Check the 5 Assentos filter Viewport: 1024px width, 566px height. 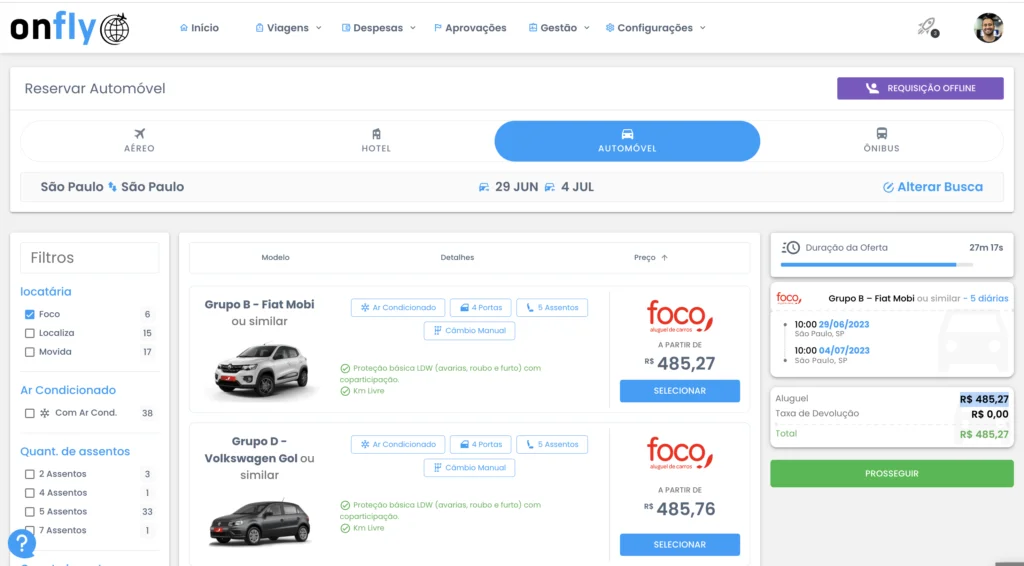[x=29, y=512]
